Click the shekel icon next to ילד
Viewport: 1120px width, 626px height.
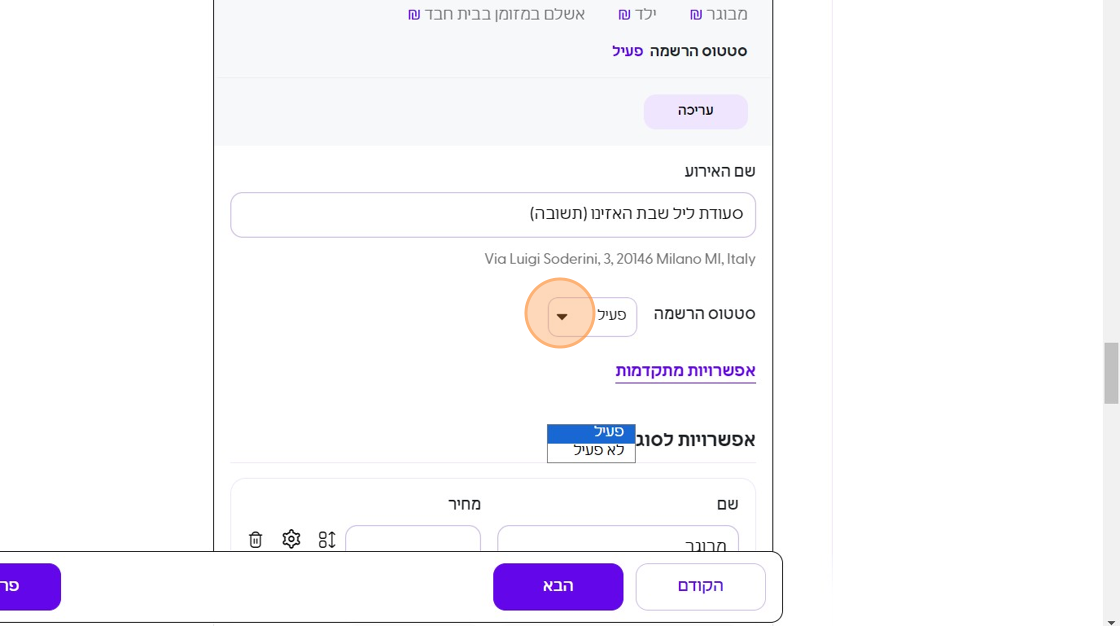coord(624,15)
